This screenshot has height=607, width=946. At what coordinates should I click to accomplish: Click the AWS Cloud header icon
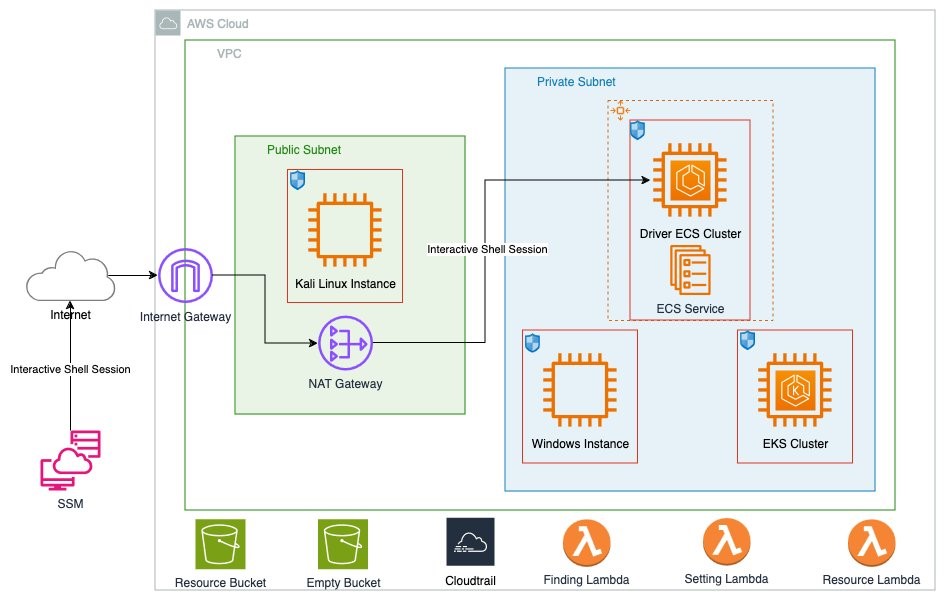point(168,23)
